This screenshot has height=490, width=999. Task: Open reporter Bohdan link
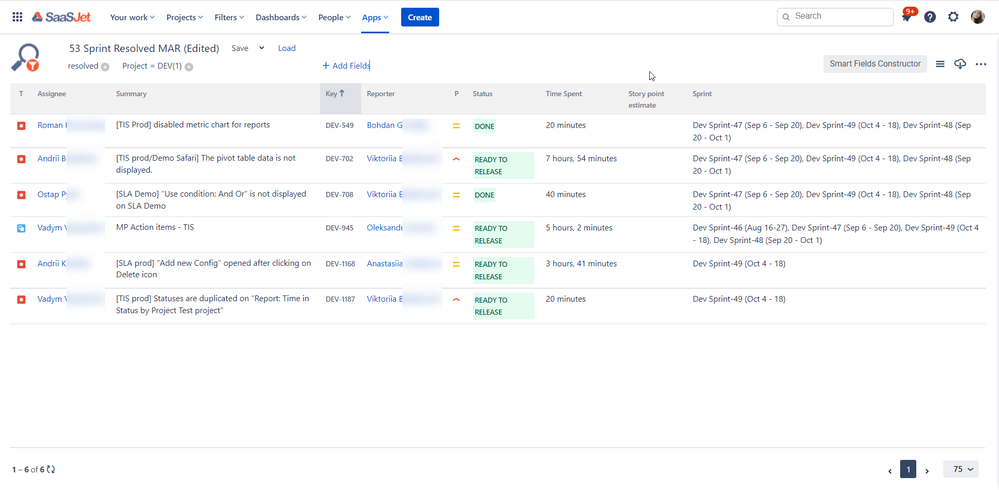tap(385, 125)
